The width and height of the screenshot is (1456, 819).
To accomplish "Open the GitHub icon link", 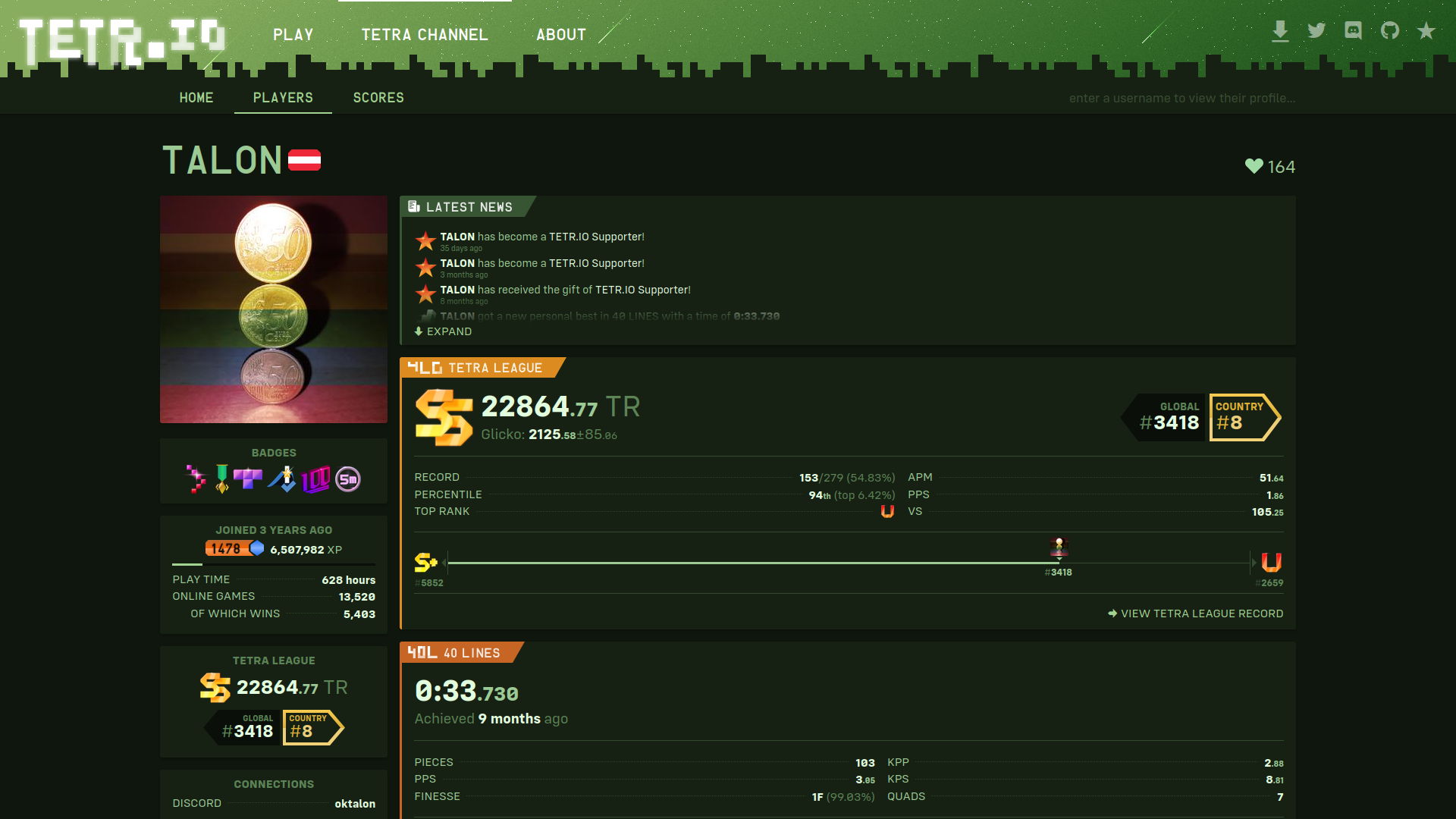I will 1389,30.
